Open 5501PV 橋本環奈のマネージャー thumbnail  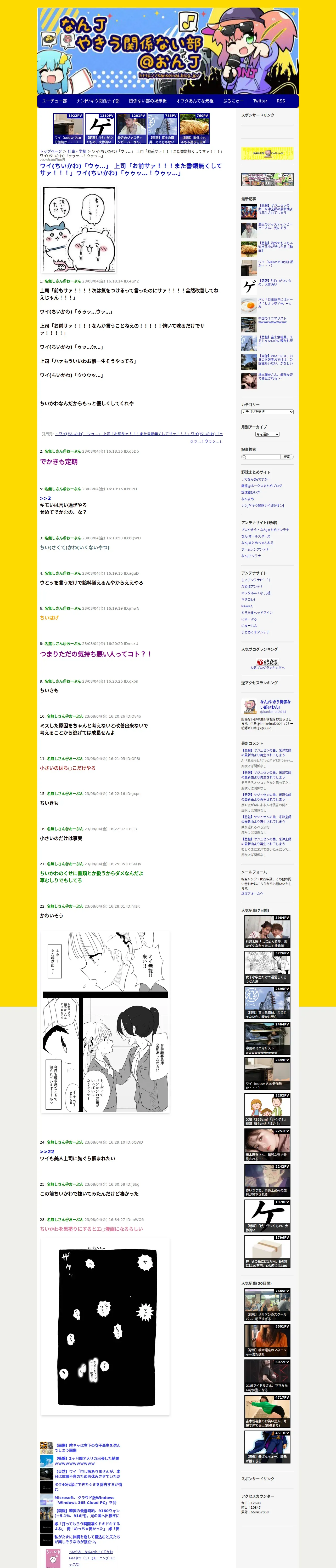[x=267, y=1340]
